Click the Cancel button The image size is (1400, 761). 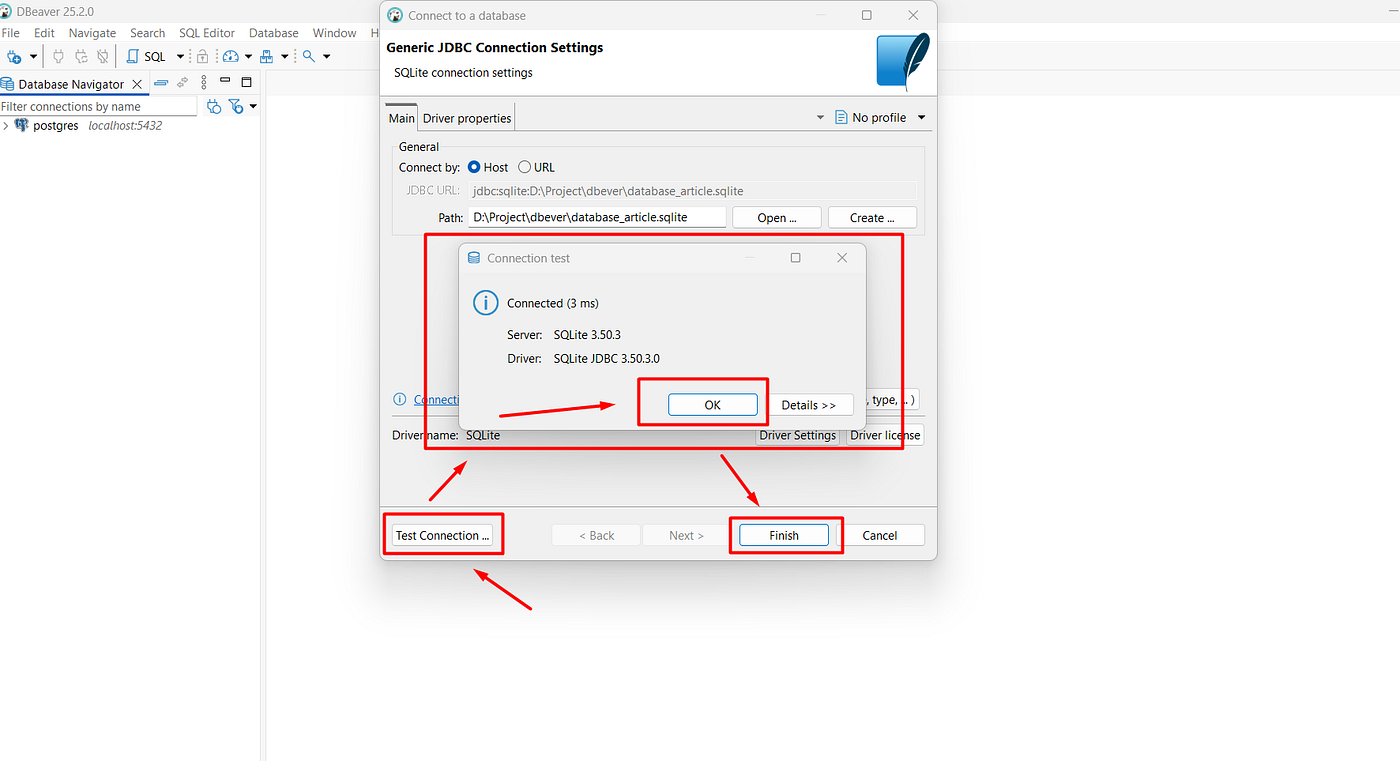click(x=880, y=535)
